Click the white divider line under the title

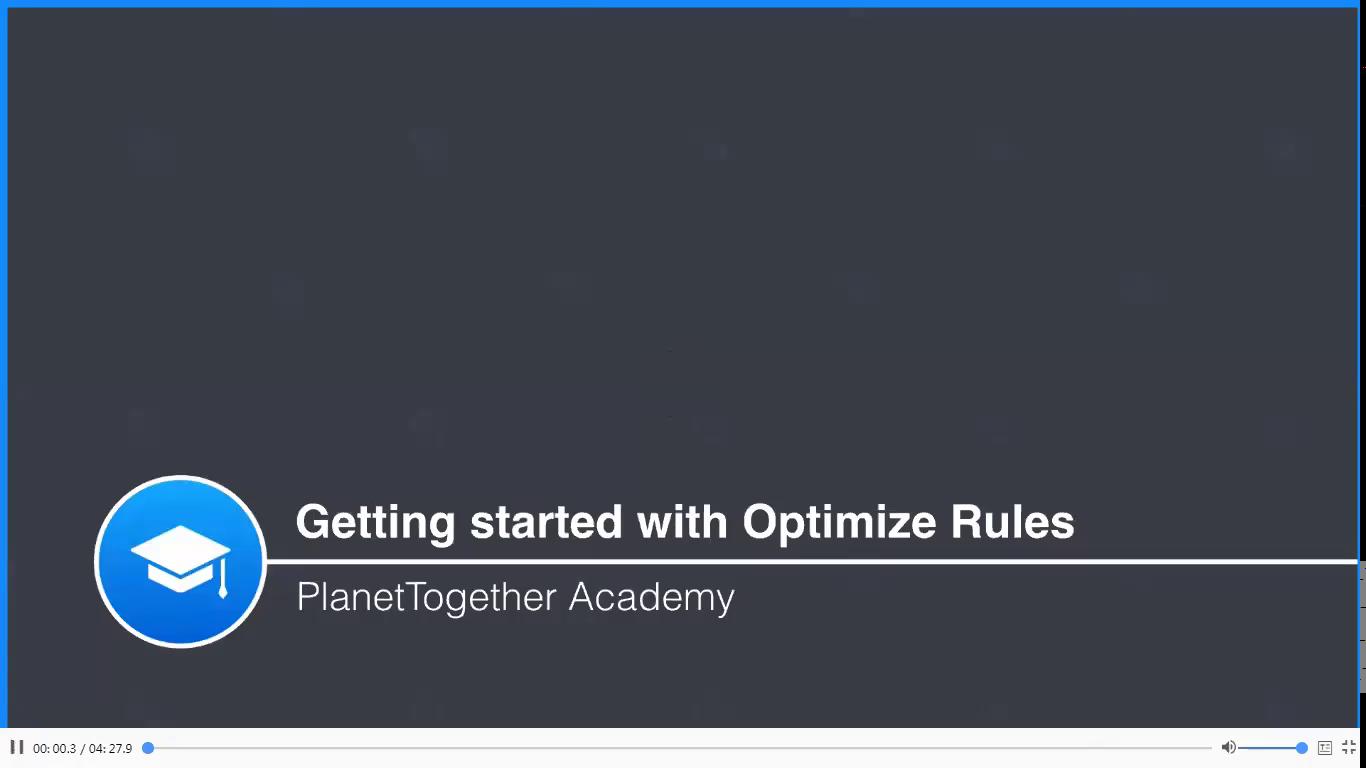(812, 562)
